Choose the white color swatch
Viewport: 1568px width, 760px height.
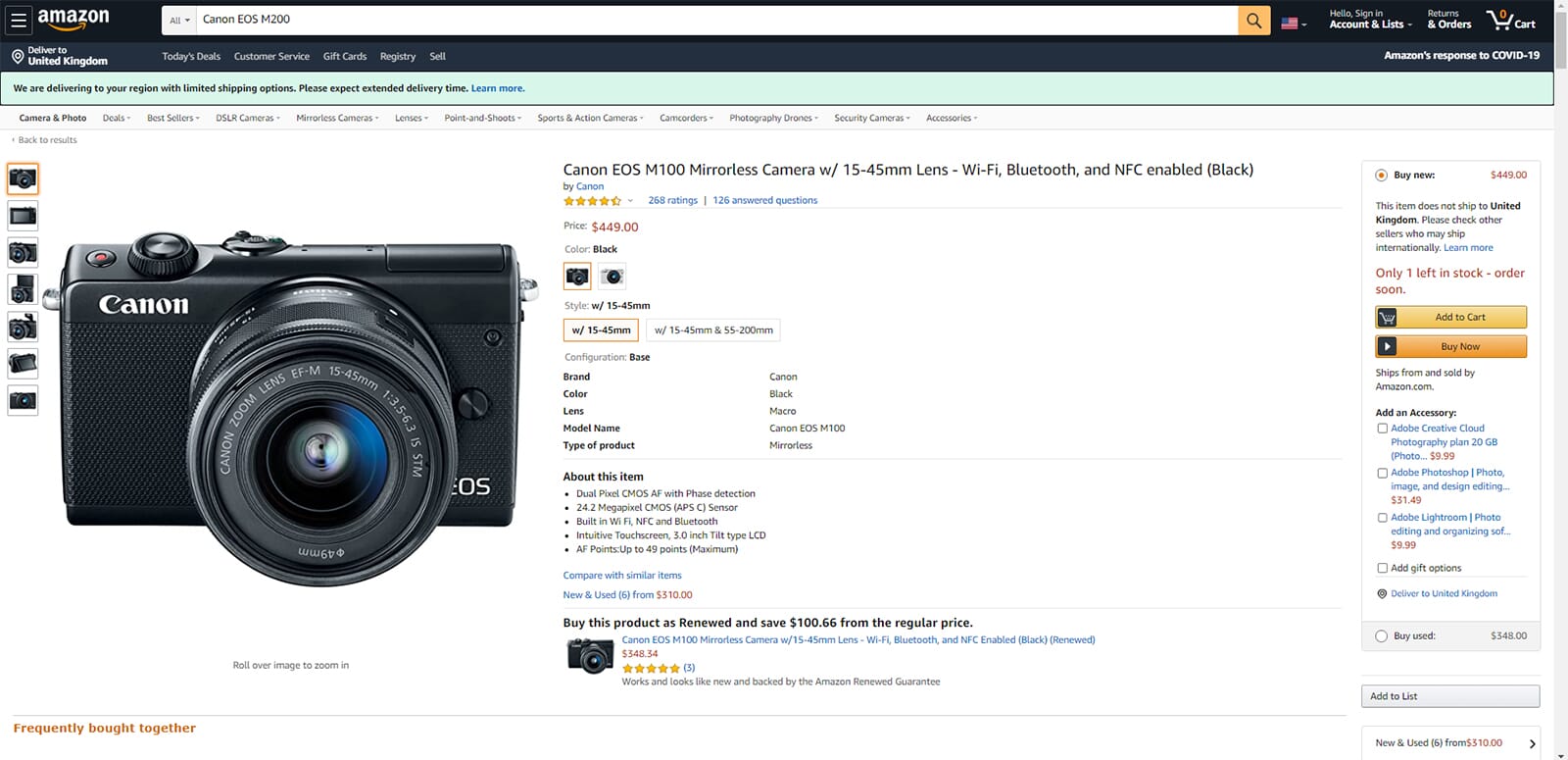point(612,277)
